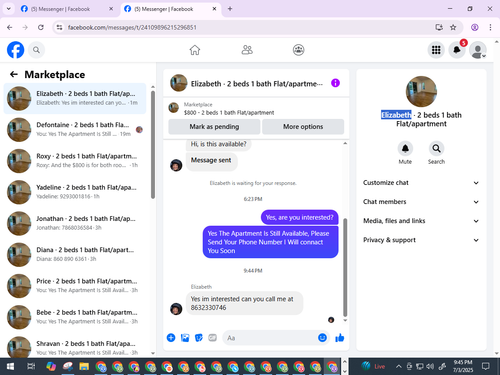Open the notifications bell with red badge
Image resolution: width=500 pixels, height=375 pixels.
point(457,50)
